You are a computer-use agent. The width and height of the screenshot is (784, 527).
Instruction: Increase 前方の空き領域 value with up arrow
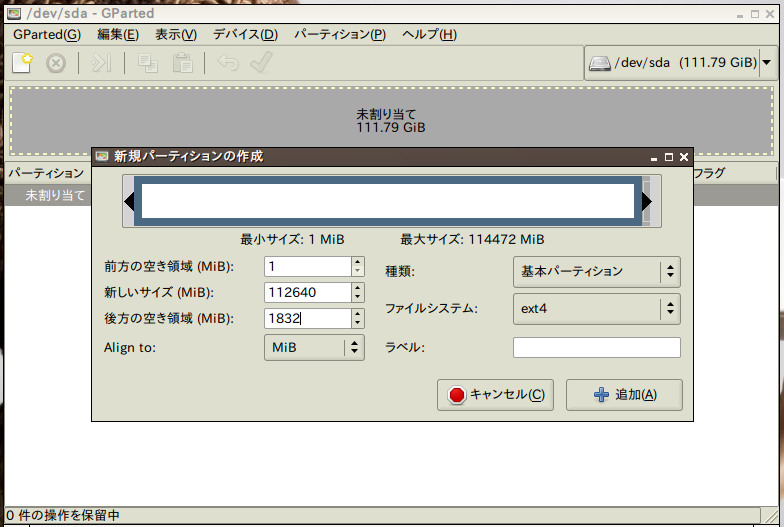pyautogui.click(x=358, y=262)
